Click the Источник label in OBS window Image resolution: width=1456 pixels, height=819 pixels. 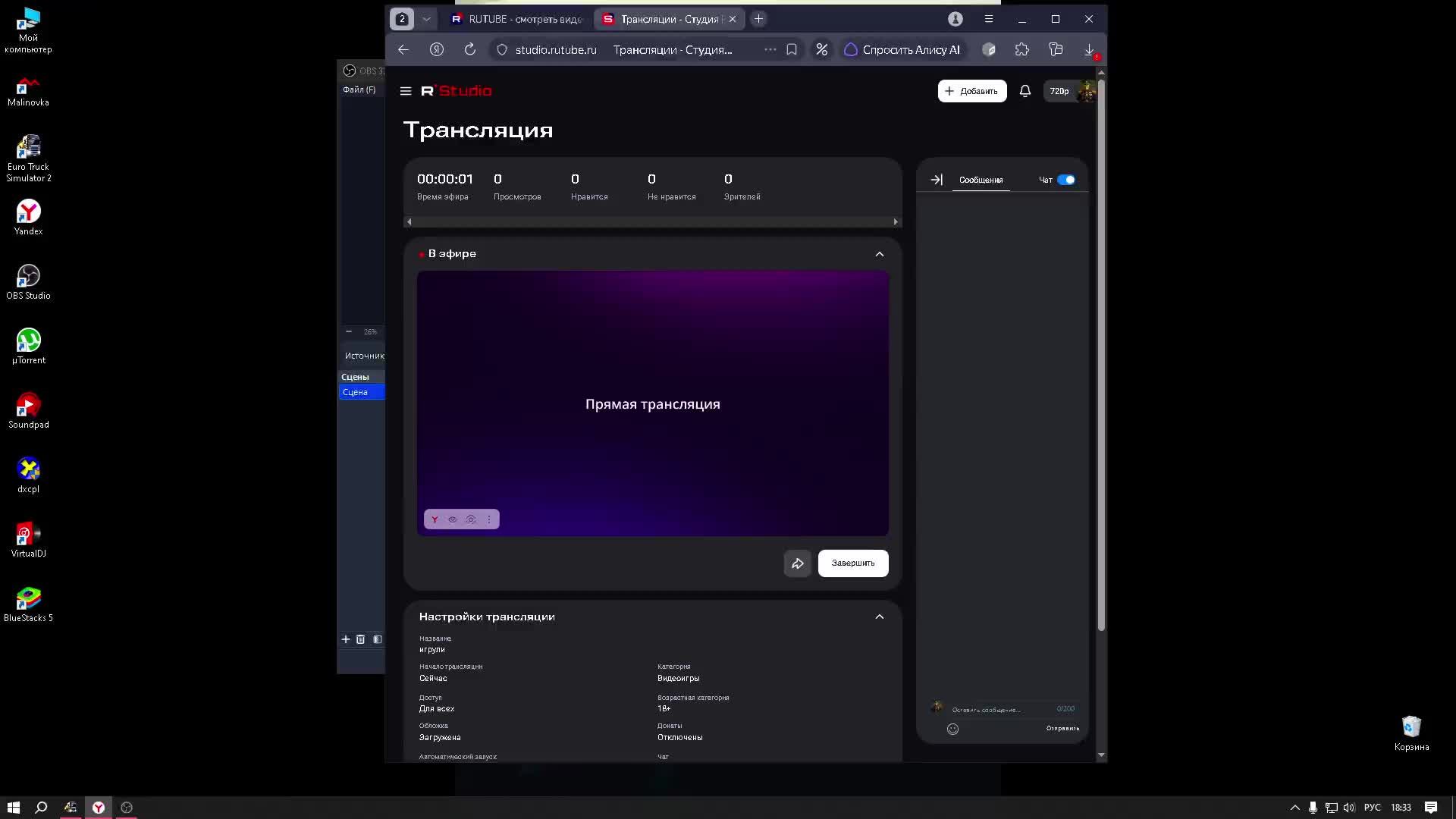pyautogui.click(x=364, y=356)
